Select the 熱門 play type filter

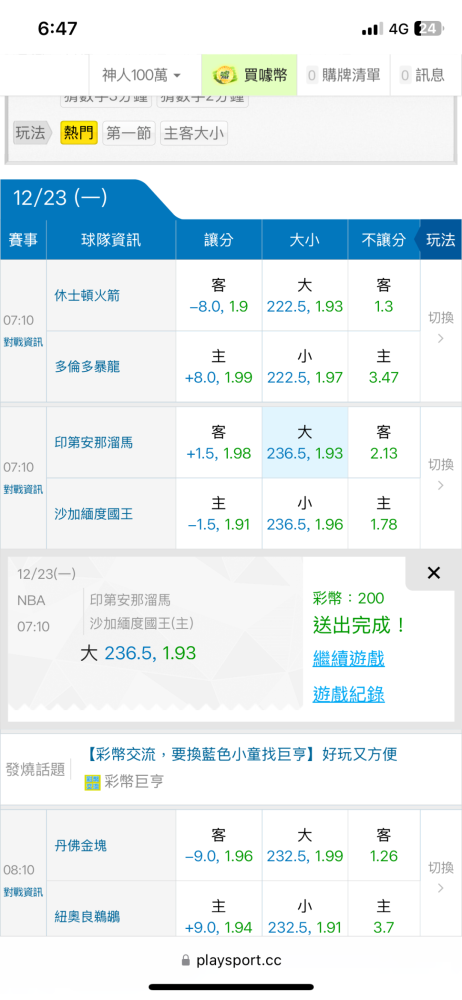point(79,133)
